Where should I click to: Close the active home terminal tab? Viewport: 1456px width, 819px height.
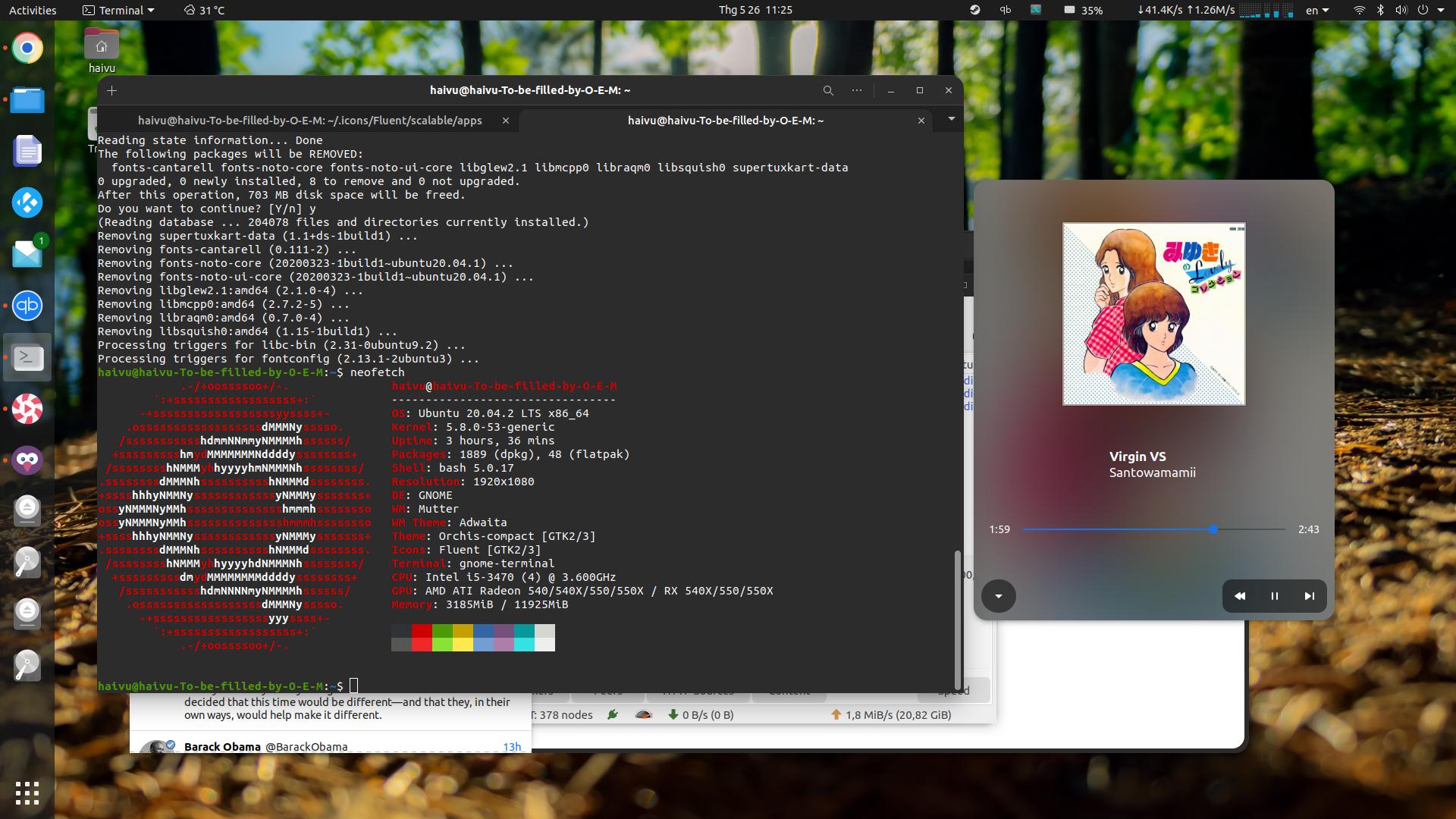click(x=921, y=121)
